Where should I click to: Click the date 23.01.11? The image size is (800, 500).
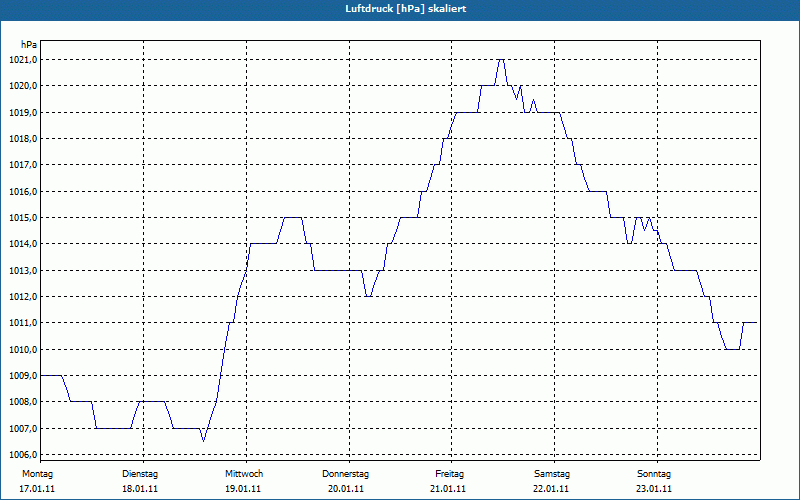654,489
